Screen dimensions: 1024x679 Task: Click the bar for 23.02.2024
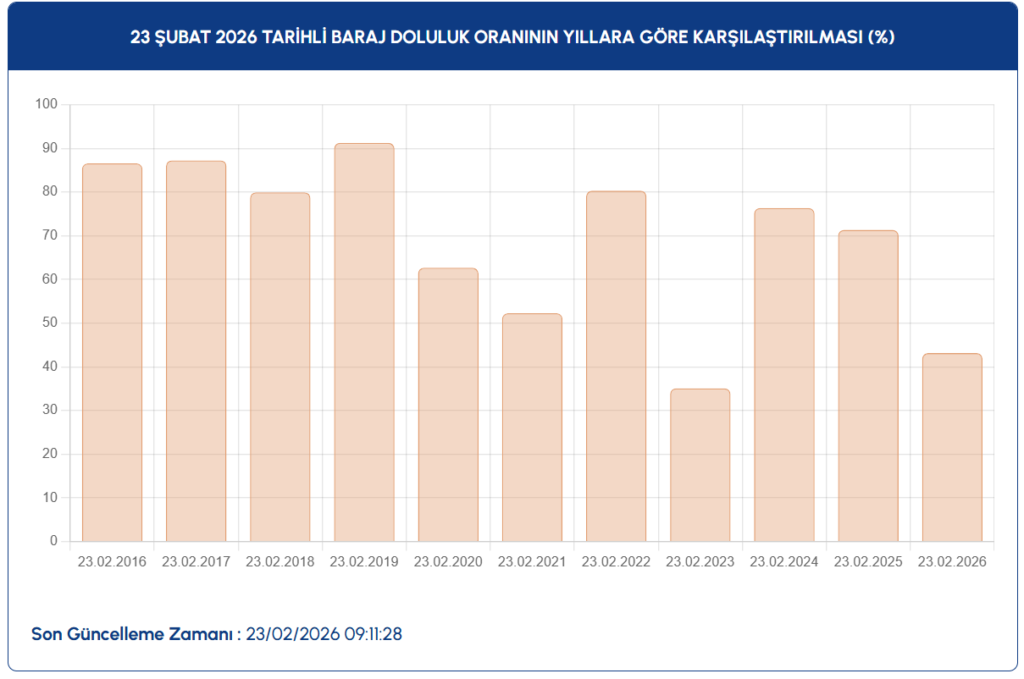click(784, 375)
